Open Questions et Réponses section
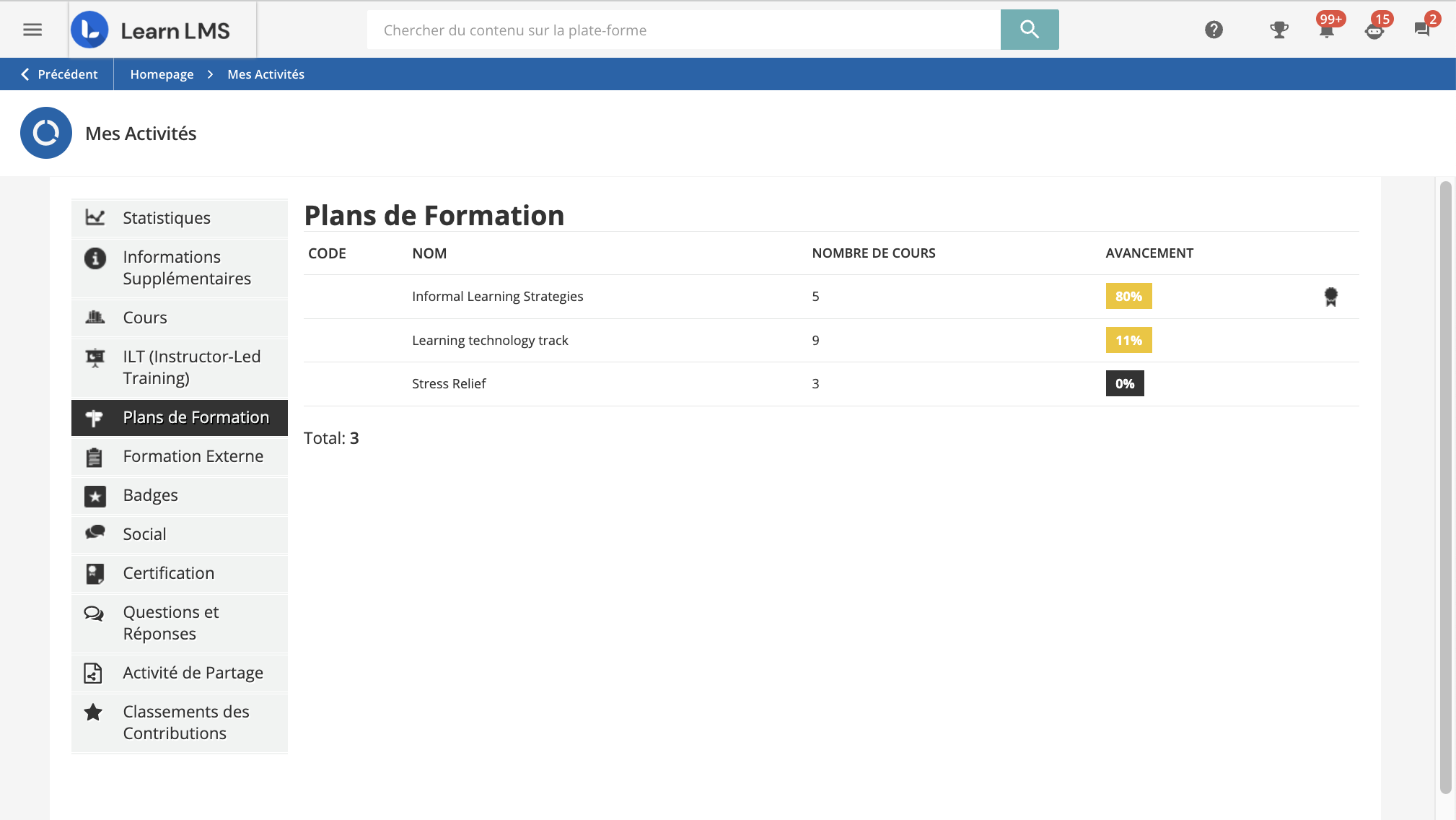 [x=180, y=623]
